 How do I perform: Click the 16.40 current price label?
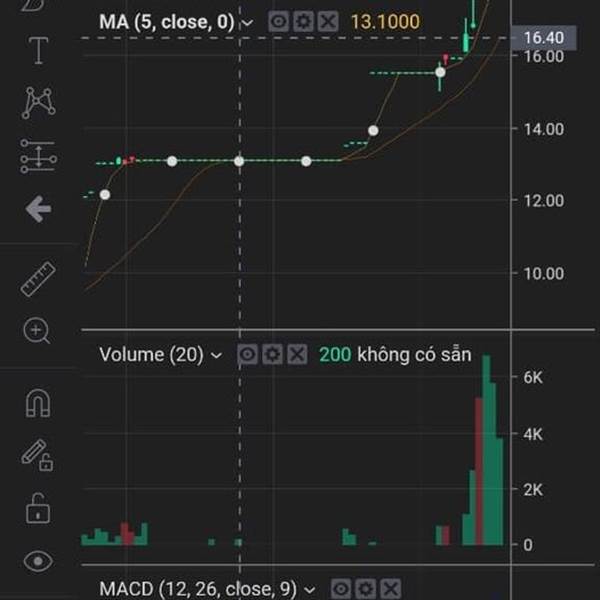pyautogui.click(x=544, y=38)
